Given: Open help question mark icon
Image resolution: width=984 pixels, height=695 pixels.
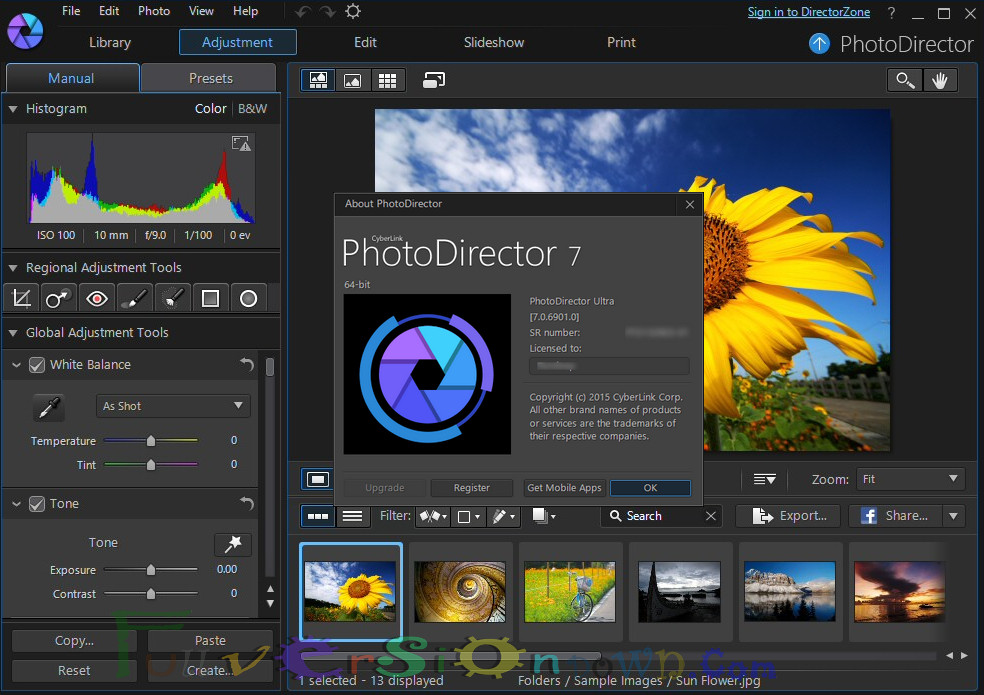Looking at the screenshot, I should point(891,13).
